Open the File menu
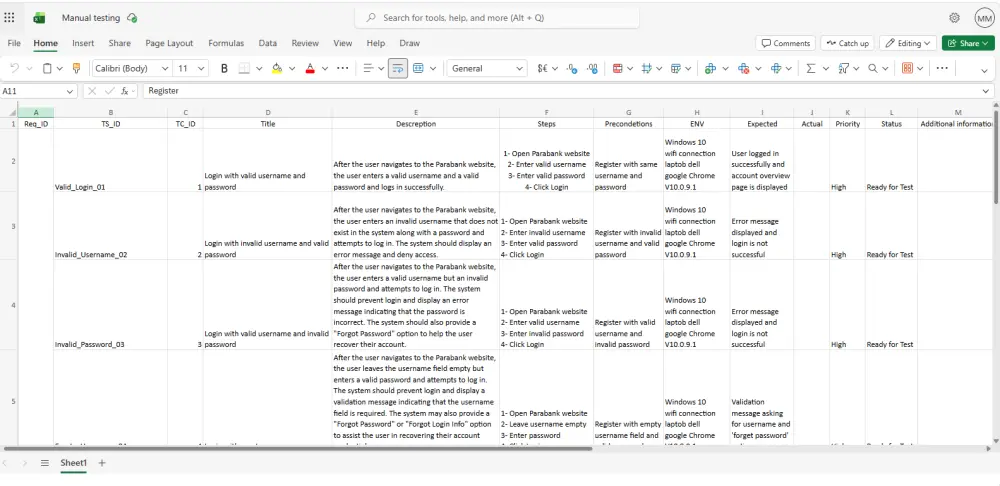Viewport: 1000px width, 486px height. (x=14, y=43)
